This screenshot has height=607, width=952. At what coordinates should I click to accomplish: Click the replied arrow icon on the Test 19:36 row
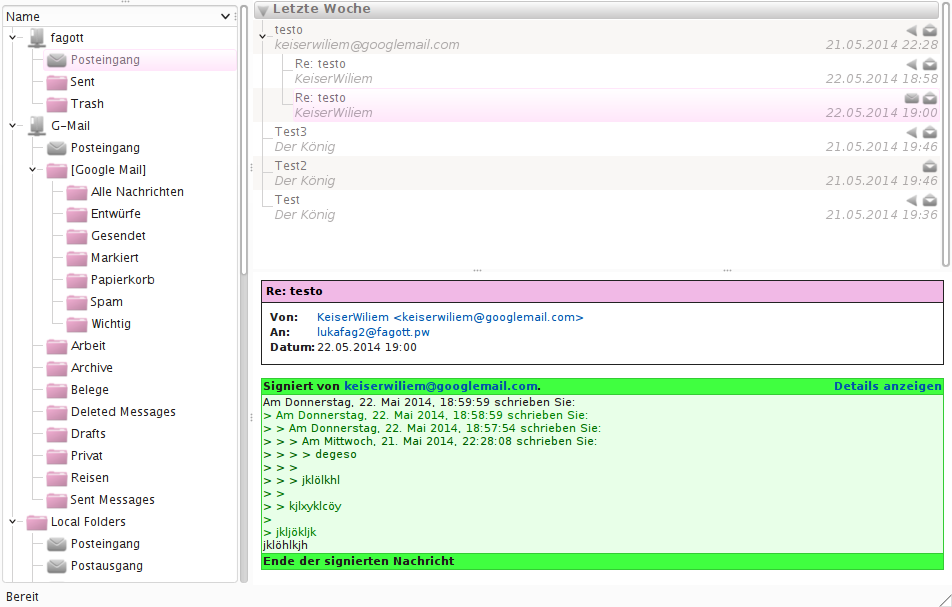[x=911, y=200]
